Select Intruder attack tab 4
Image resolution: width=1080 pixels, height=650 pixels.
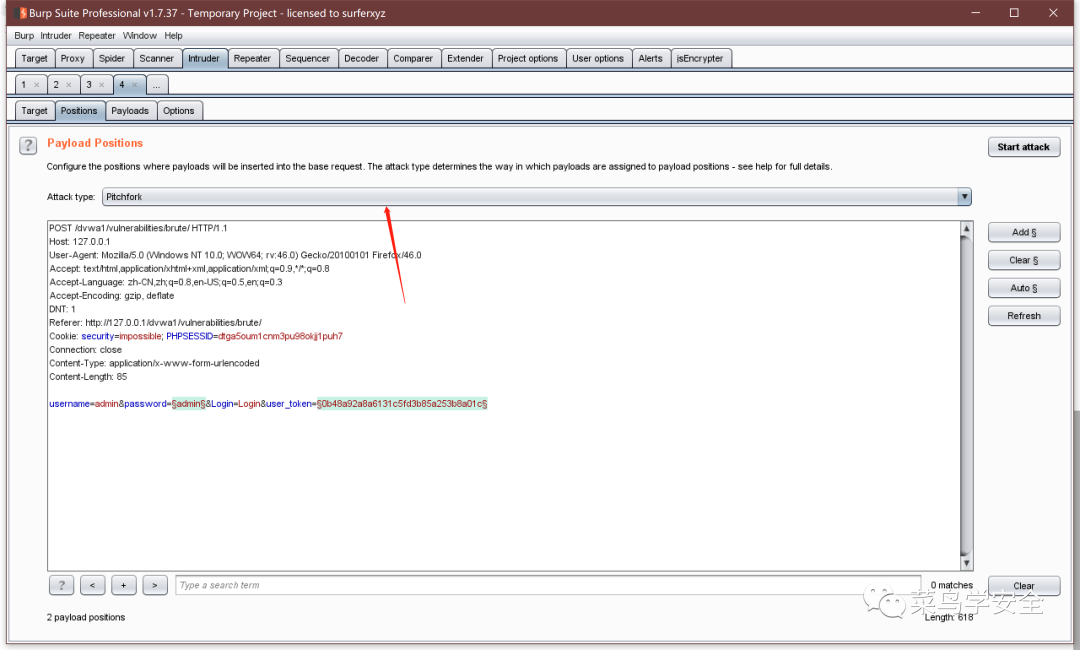coord(122,85)
